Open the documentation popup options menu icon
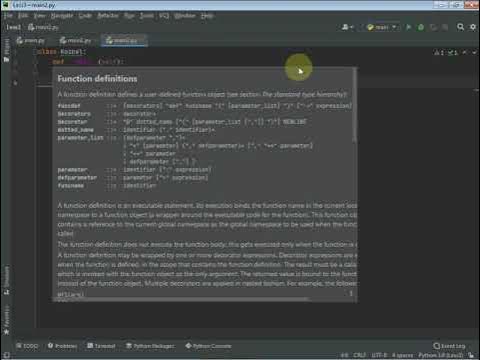Viewport: 480px width, 360px height. (351, 293)
